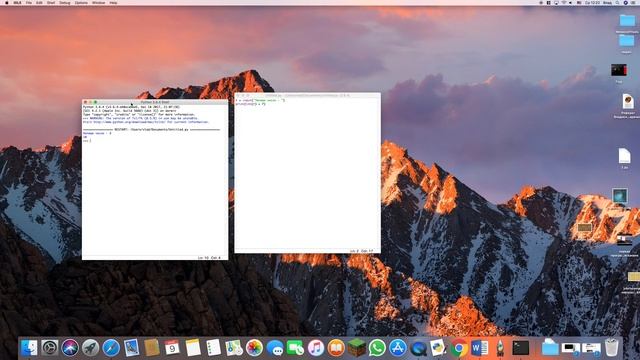Select the dark screenshot thumbnail on desktop
Image resolution: width=640 pixels, height=360 pixels.
(x=619, y=70)
